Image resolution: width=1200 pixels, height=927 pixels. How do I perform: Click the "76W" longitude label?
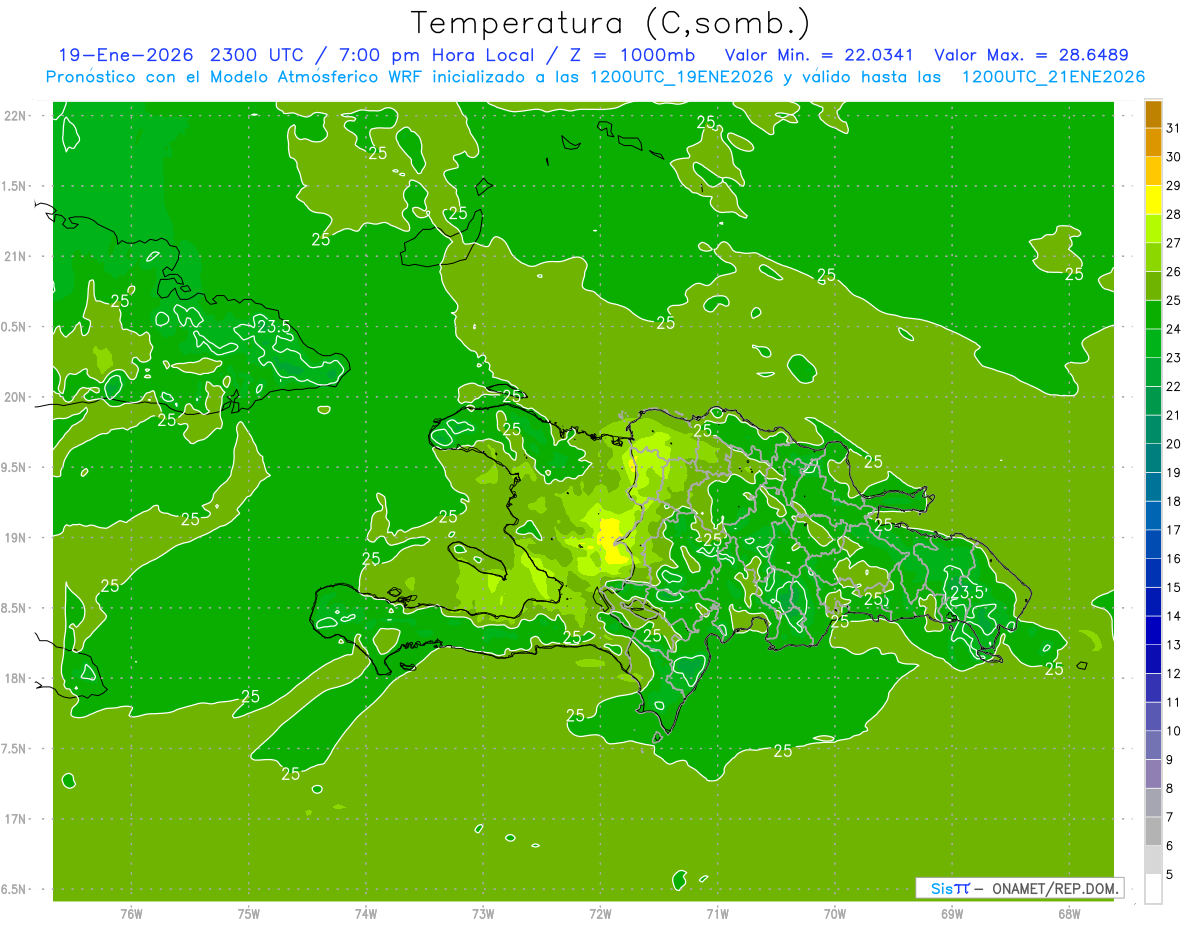[x=131, y=913]
